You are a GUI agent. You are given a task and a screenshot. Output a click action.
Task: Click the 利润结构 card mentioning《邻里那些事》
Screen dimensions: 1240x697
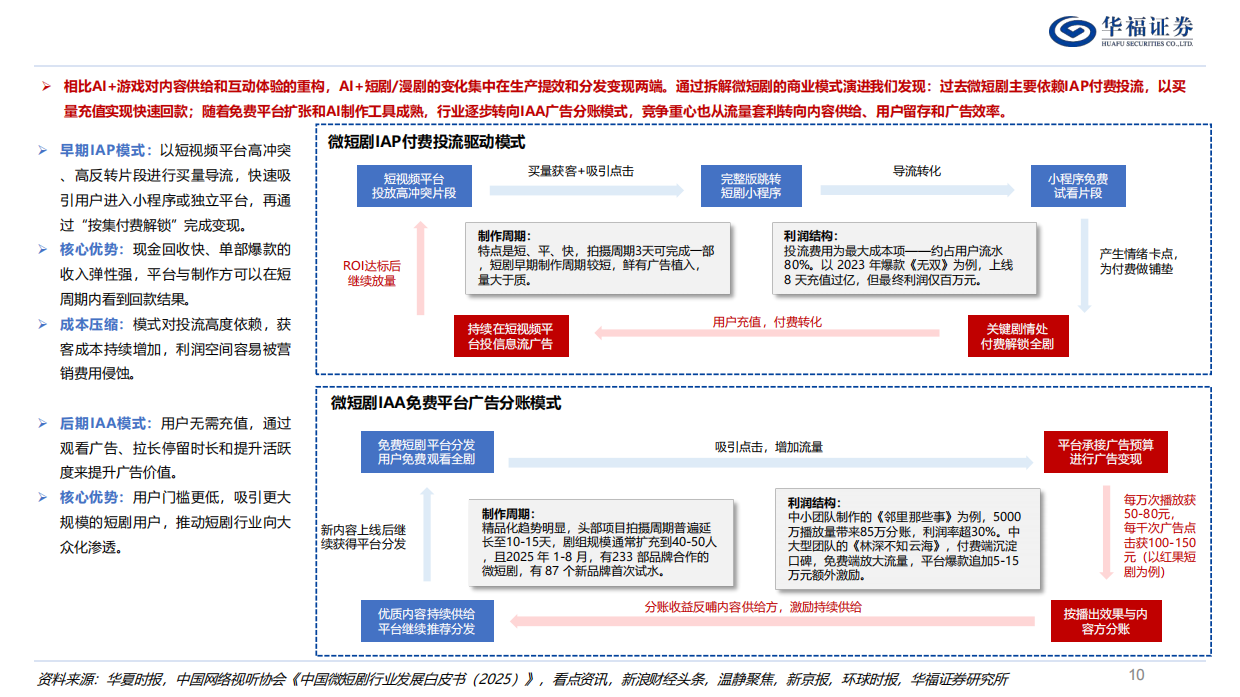click(x=906, y=541)
